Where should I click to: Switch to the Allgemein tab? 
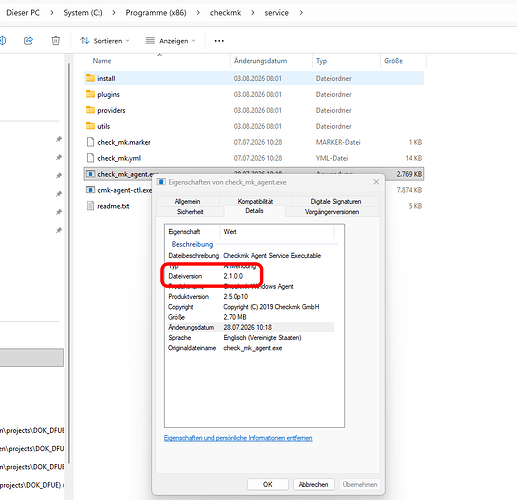[x=188, y=201]
